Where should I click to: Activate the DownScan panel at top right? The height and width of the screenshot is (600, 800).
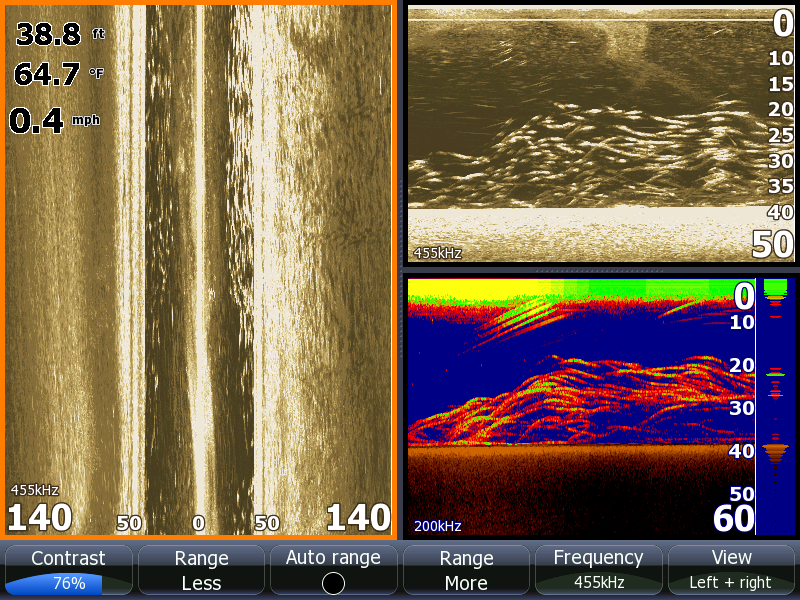coord(601,134)
